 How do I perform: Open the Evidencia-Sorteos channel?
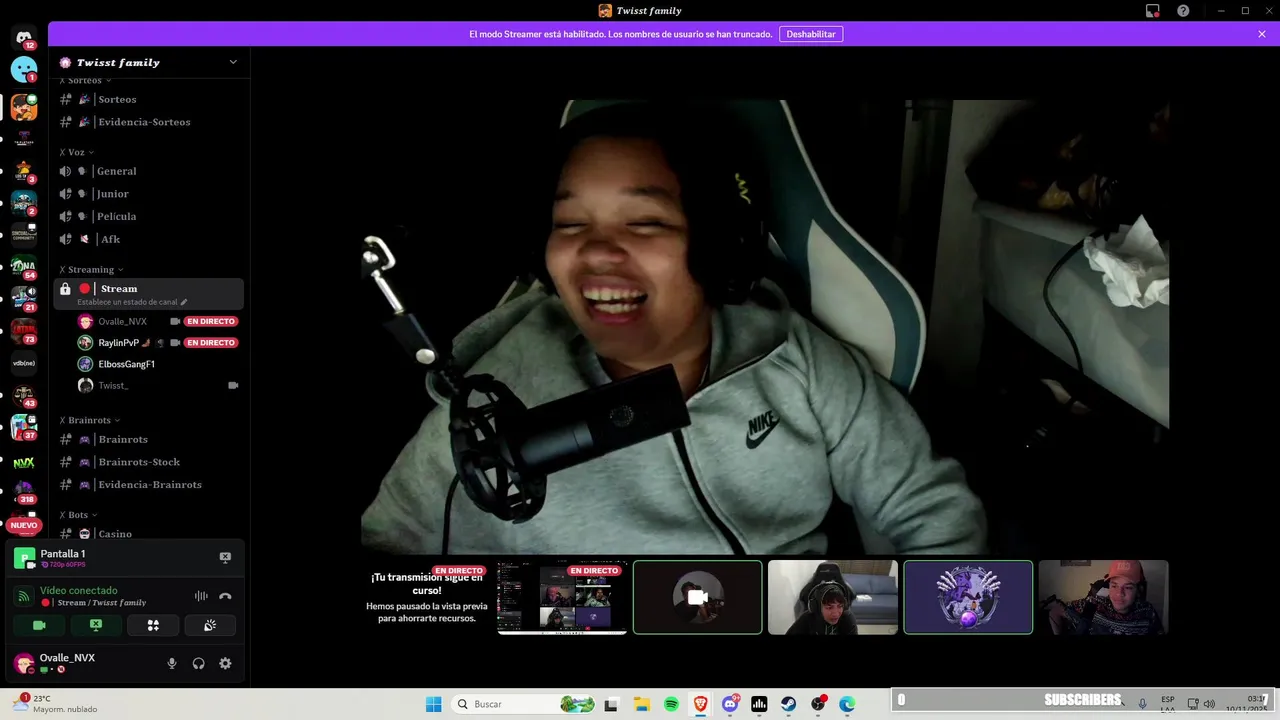[x=148, y=122]
